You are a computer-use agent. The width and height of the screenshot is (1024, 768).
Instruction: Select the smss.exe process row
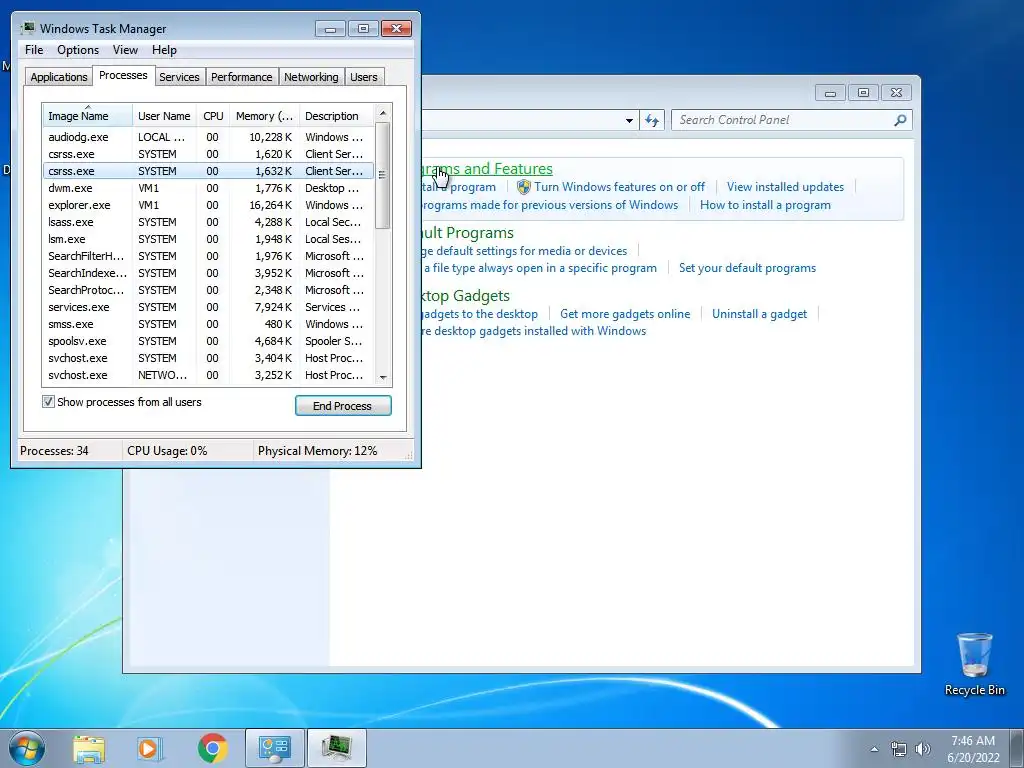208,324
